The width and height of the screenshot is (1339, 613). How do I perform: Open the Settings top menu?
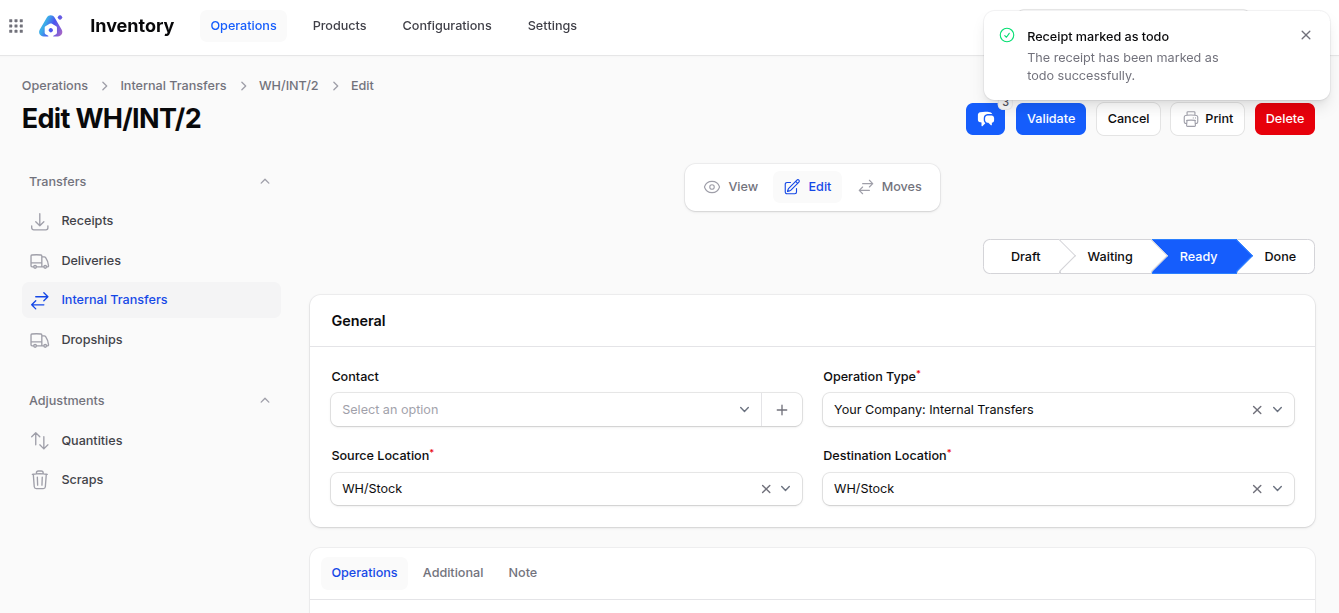coord(552,26)
